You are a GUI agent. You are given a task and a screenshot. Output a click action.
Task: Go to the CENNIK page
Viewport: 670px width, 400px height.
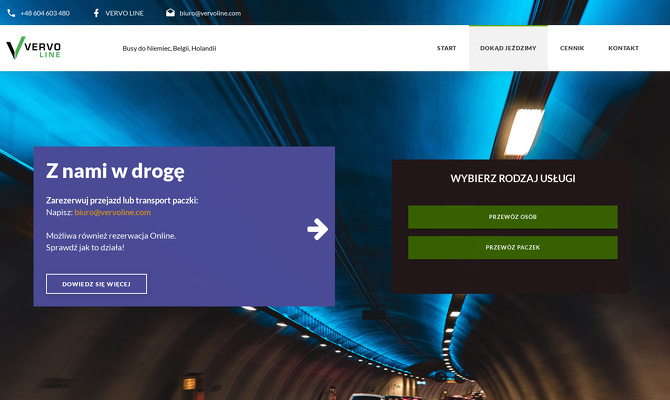pyautogui.click(x=572, y=48)
